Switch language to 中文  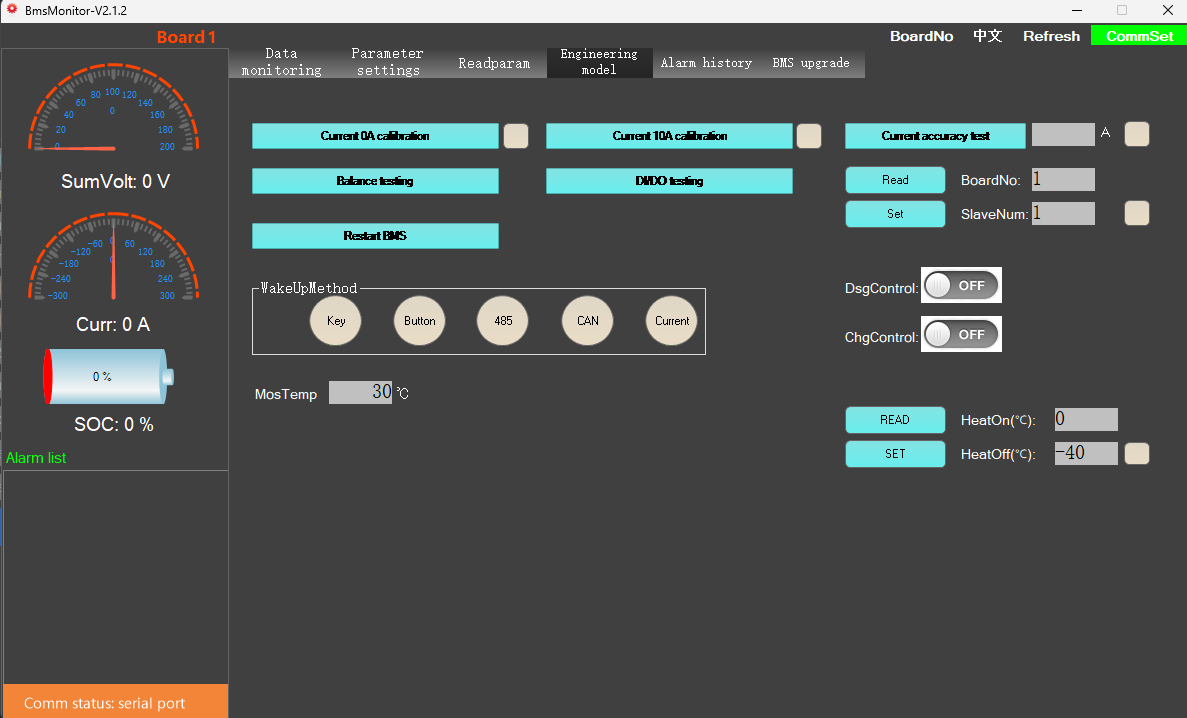pos(987,36)
